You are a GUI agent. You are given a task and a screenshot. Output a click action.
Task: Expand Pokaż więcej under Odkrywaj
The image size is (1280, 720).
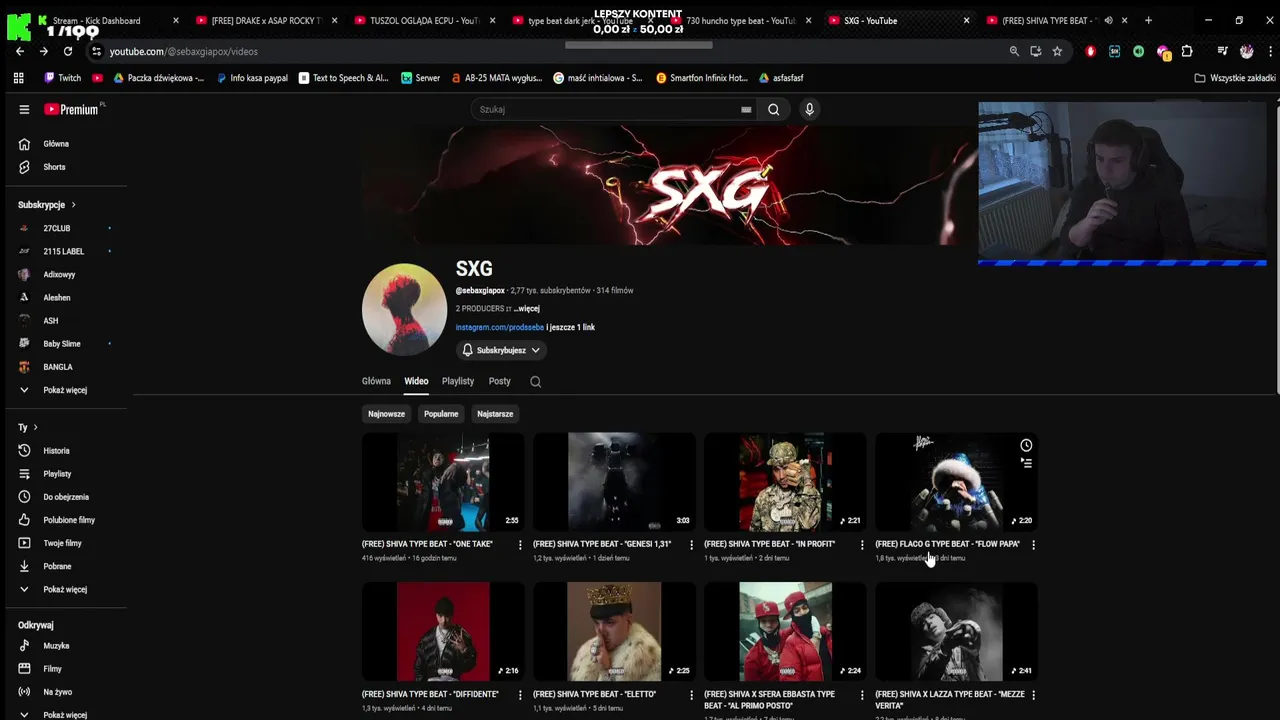coord(64,714)
